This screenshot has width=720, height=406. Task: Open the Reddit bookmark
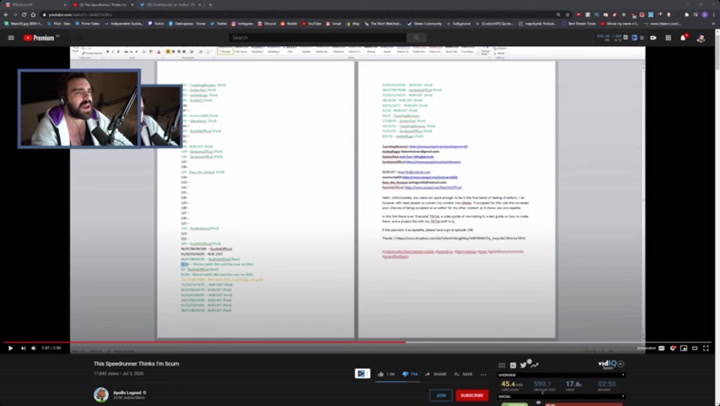point(289,23)
